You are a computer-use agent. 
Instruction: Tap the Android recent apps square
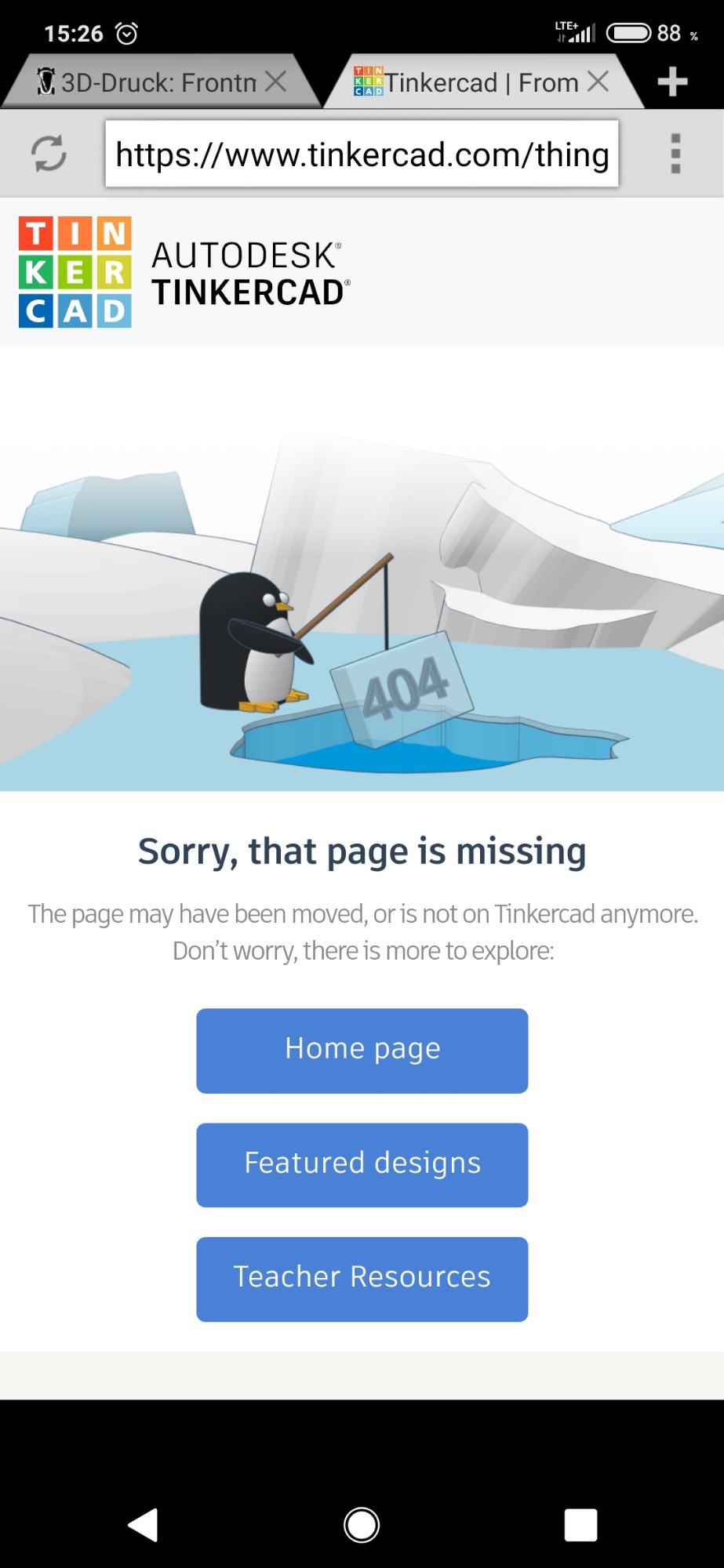click(x=580, y=1525)
